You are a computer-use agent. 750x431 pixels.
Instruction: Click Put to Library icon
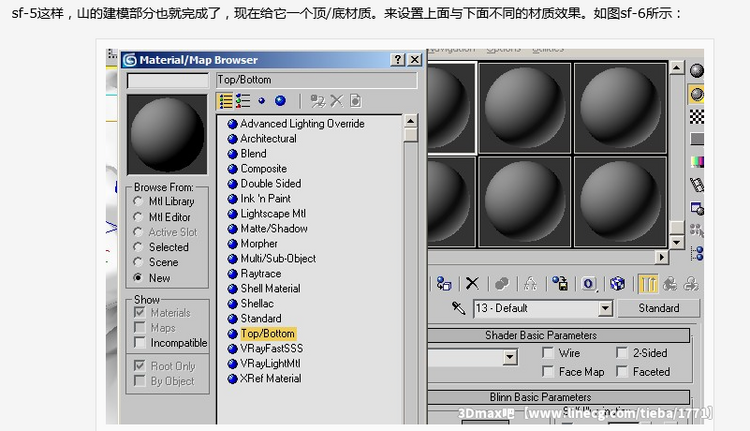(560, 284)
